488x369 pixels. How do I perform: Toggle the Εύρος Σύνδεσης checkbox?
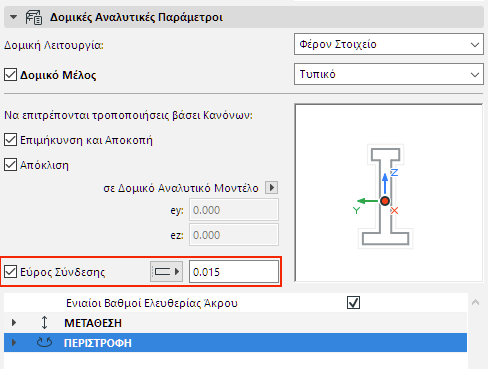pos(10,272)
